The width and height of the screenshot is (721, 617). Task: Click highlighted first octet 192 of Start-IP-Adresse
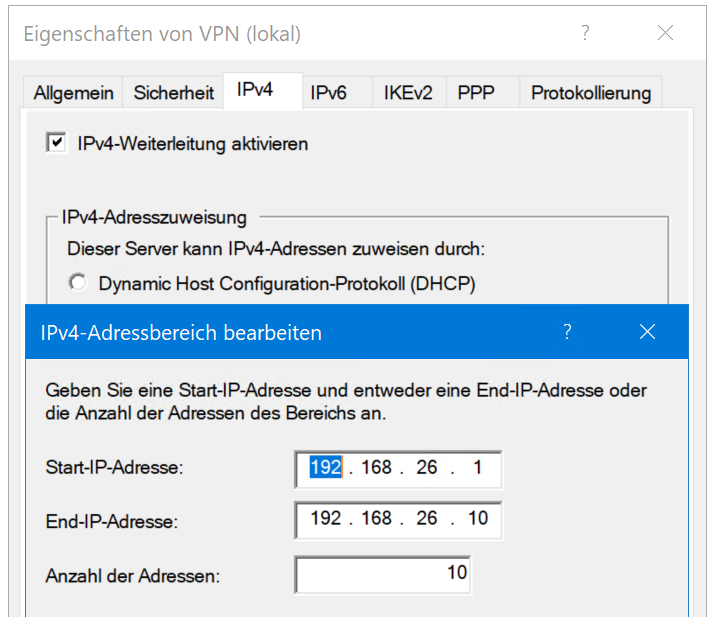click(x=326, y=468)
